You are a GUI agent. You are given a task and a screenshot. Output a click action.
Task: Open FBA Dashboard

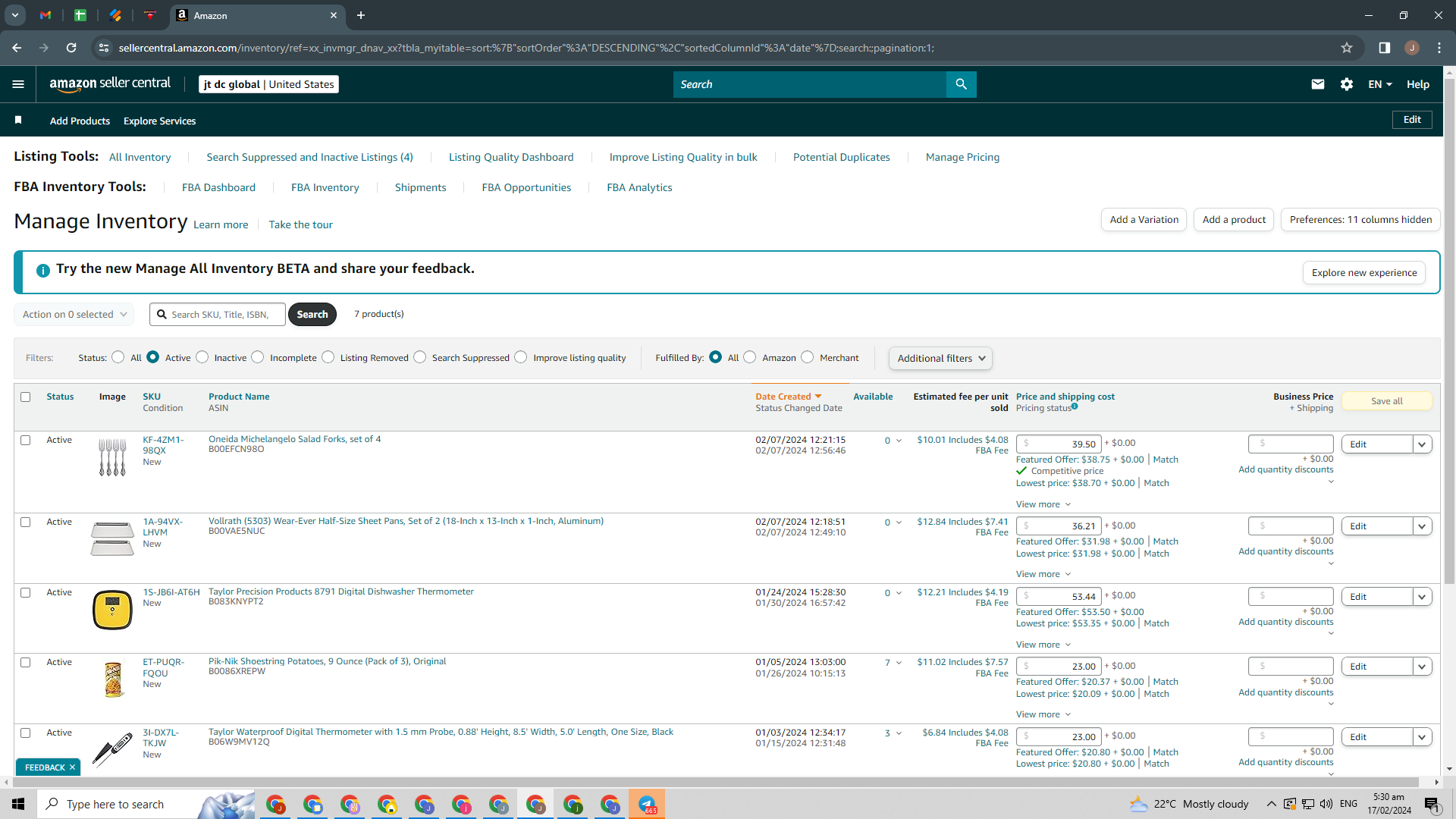218,187
